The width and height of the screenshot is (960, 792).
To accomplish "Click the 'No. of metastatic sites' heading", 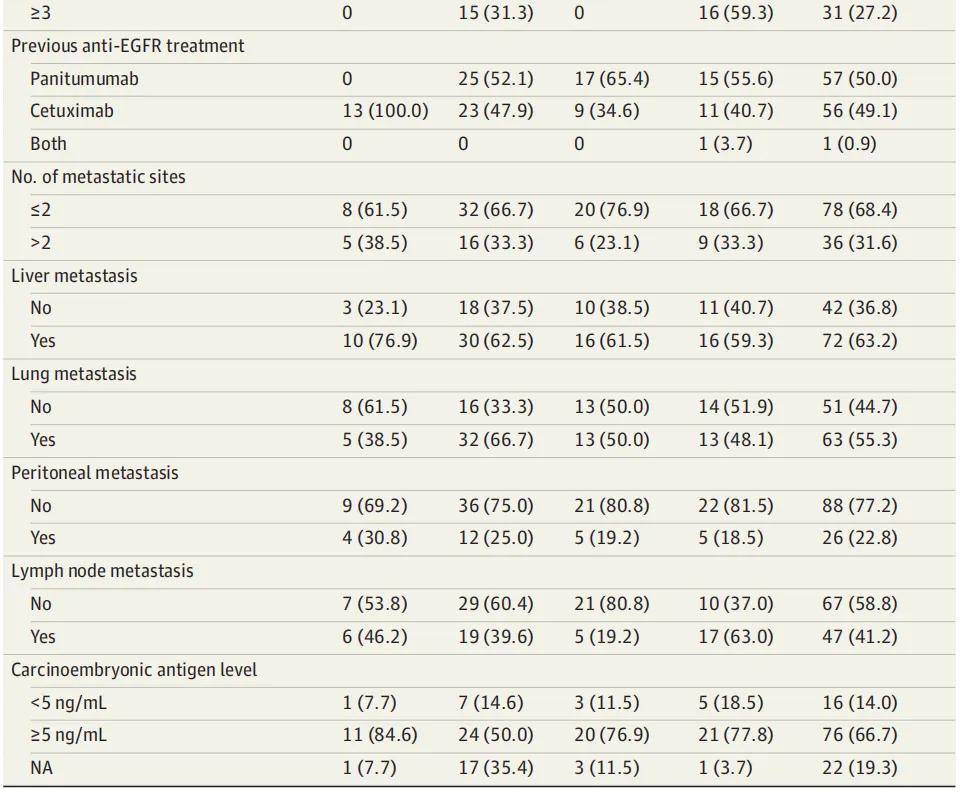I will (x=98, y=177).
